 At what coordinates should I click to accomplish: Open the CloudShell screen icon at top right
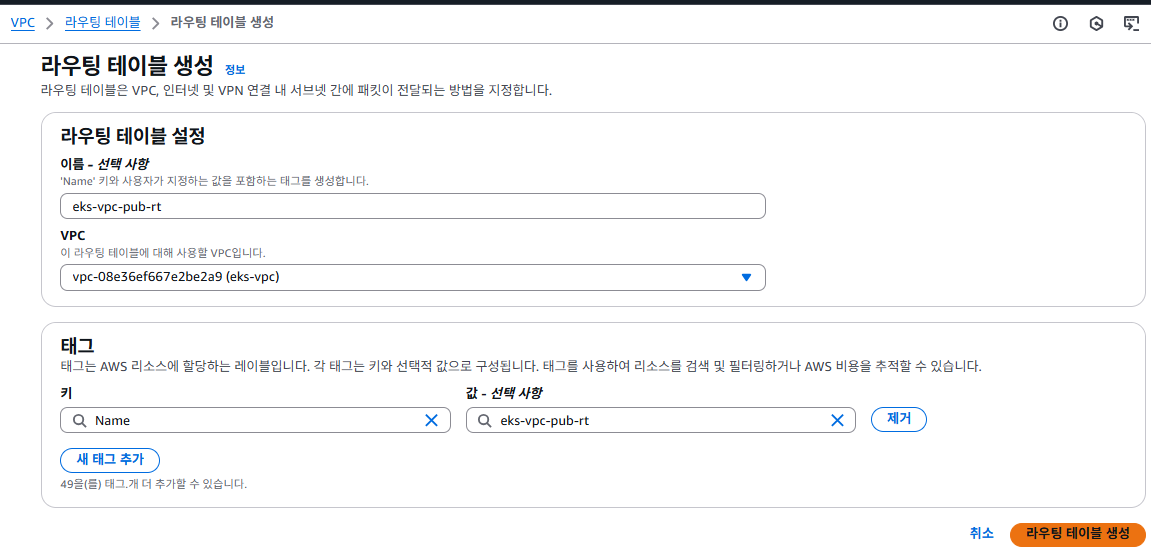point(1131,23)
